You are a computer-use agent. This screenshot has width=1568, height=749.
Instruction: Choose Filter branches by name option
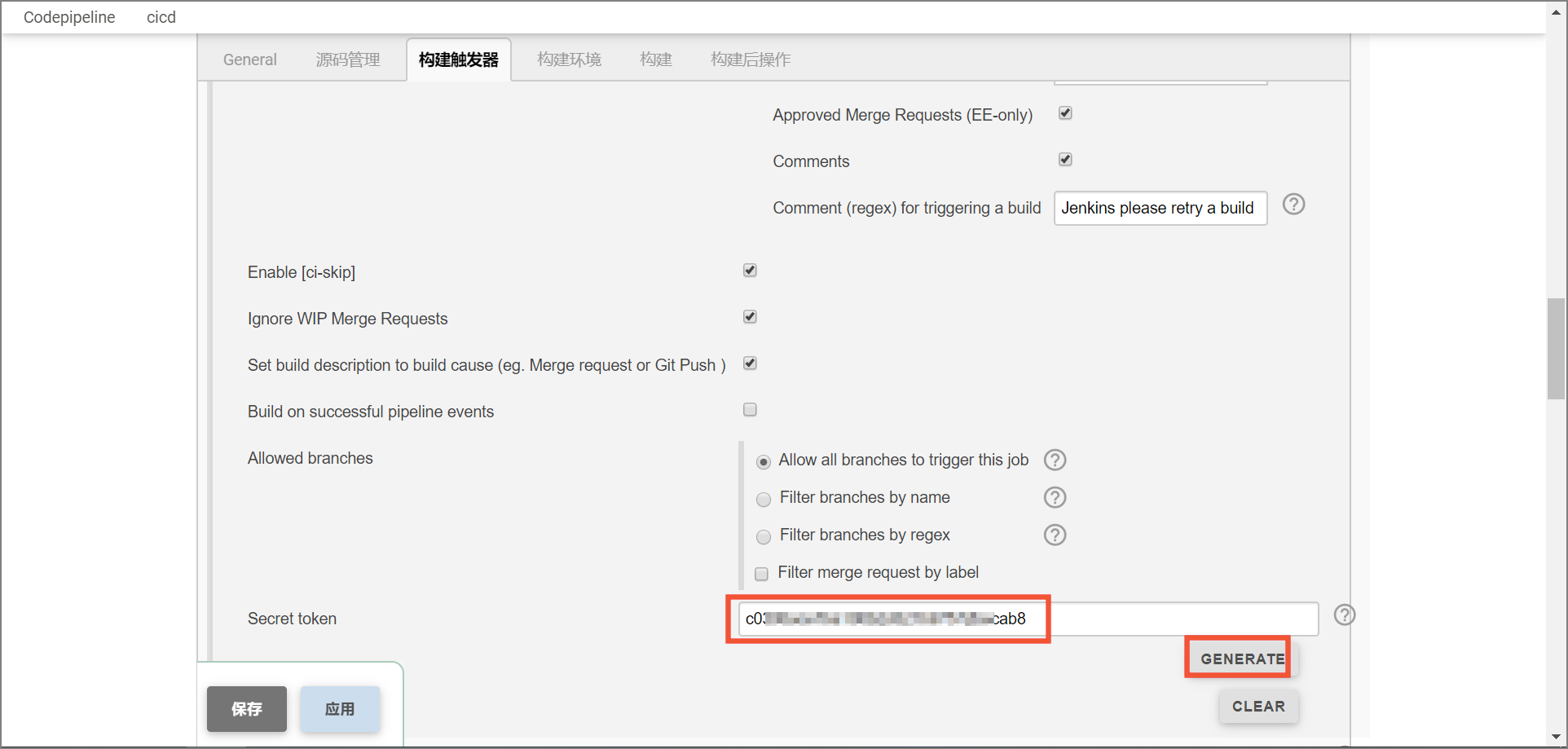click(x=764, y=500)
